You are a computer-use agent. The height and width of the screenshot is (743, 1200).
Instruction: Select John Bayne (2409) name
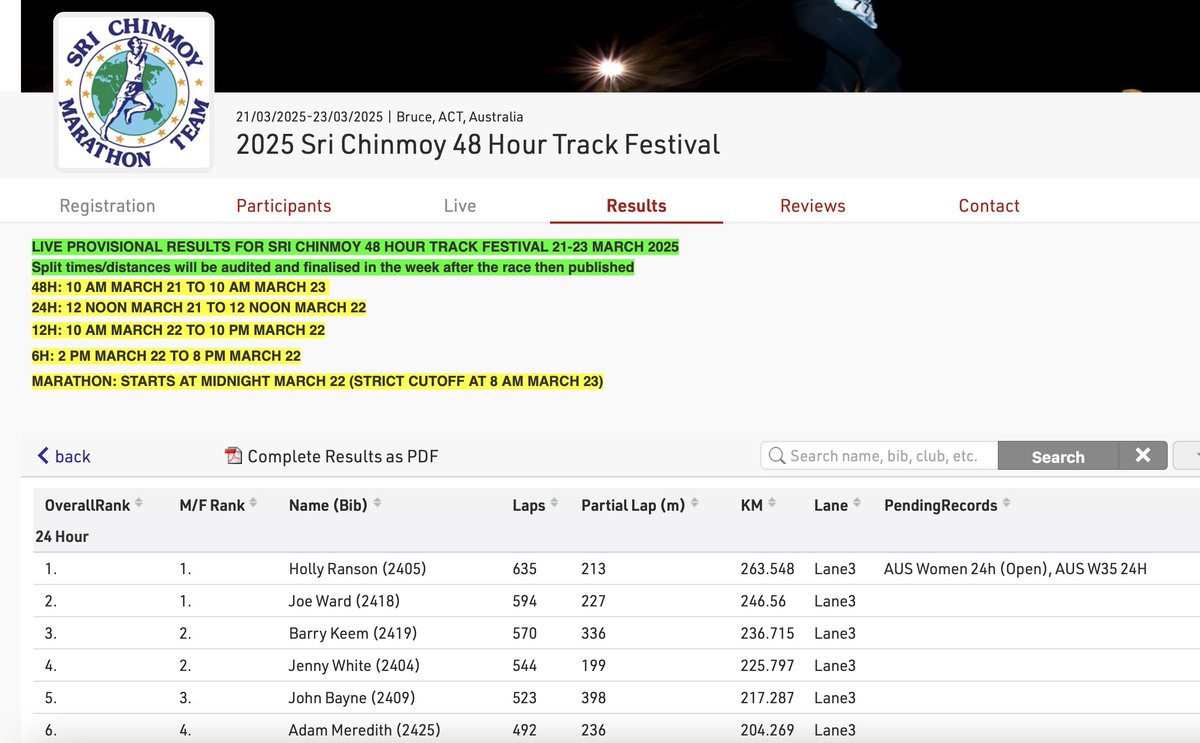352,697
